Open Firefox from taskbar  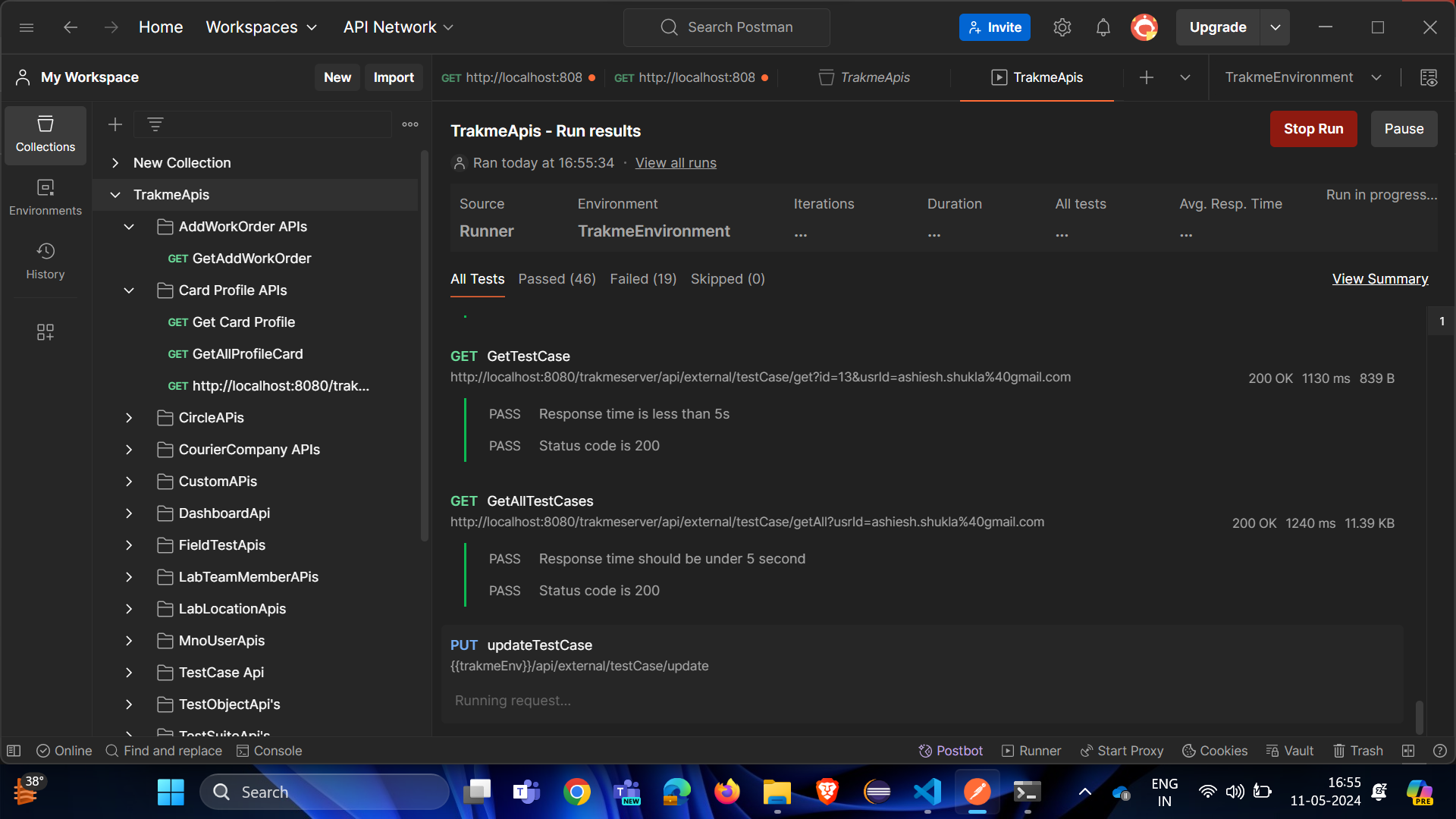[727, 792]
